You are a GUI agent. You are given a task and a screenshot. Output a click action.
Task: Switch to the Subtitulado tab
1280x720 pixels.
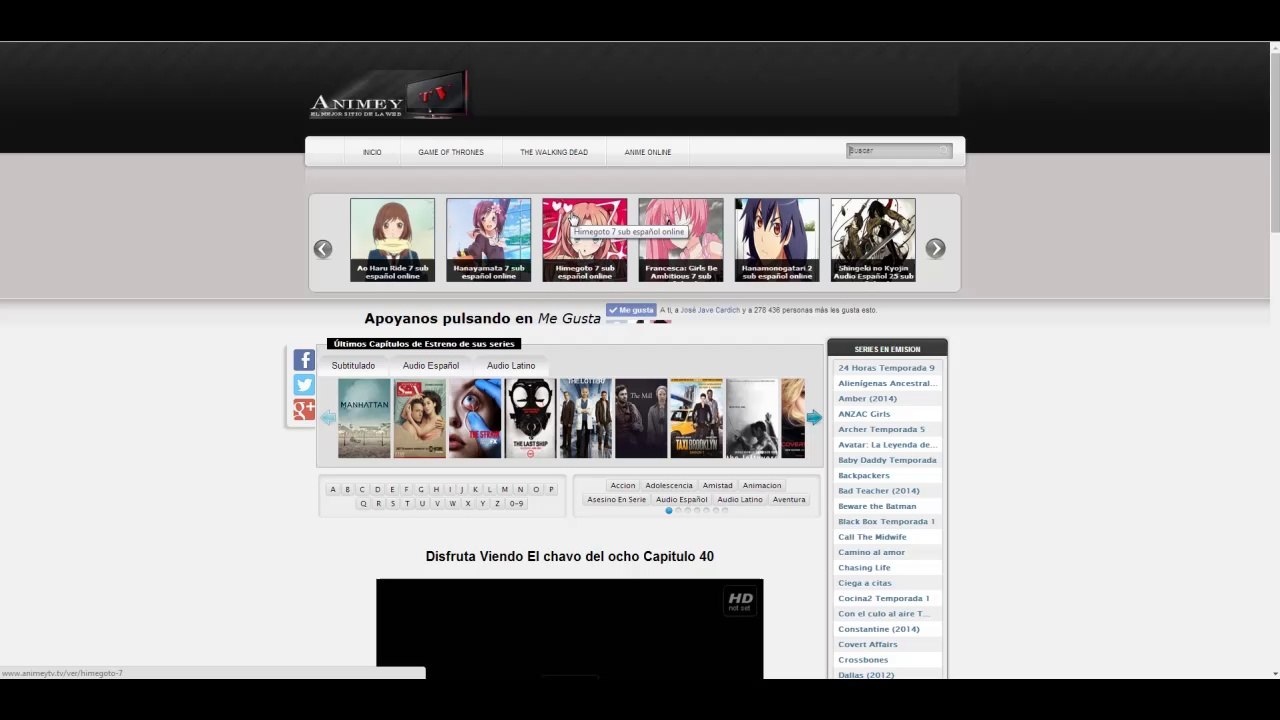(353, 366)
